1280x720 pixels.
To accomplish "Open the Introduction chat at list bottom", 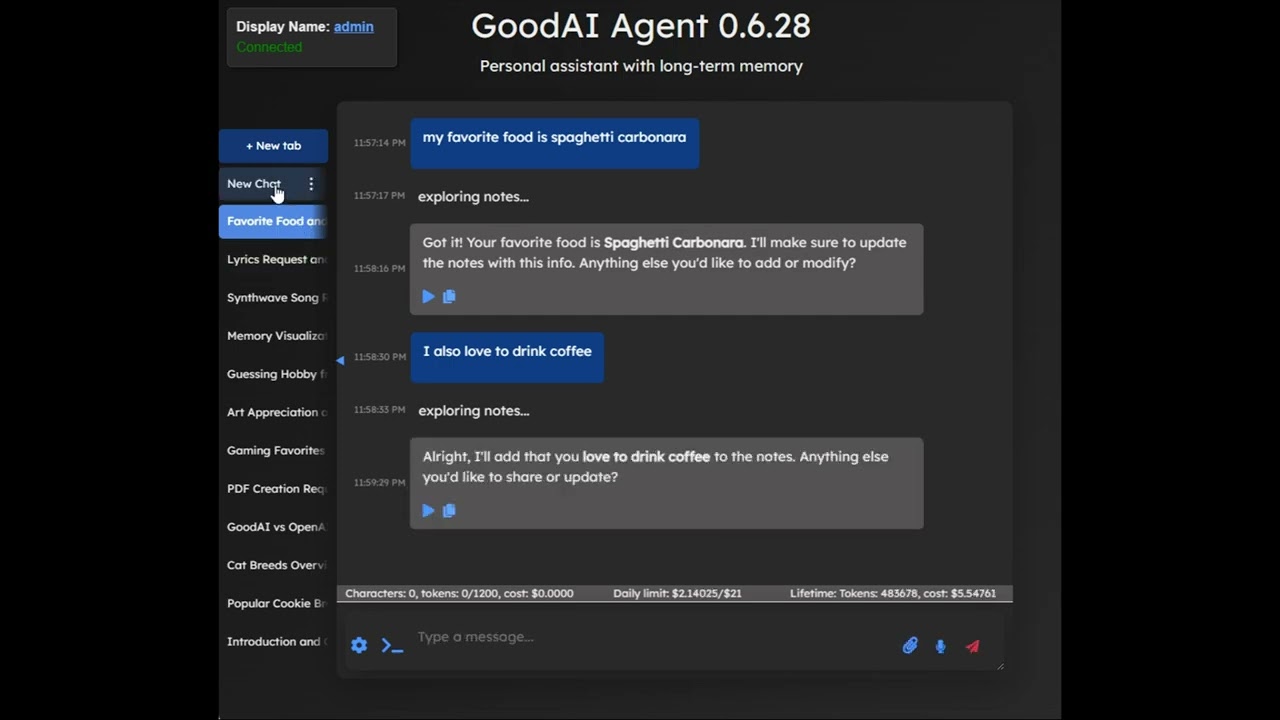I will (x=273, y=642).
